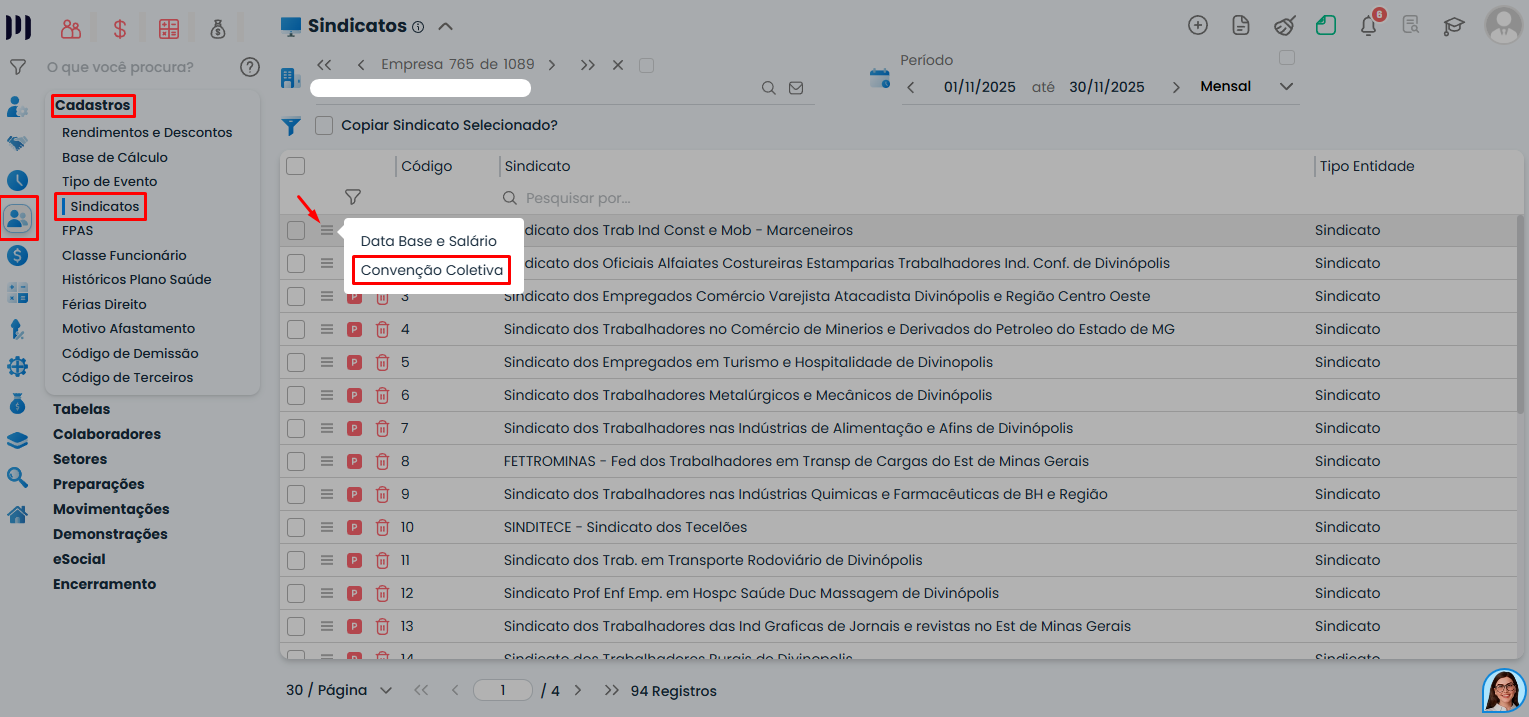Check the row 6 selection checkbox
The image size is (1529, 717).
coord(296,395)
